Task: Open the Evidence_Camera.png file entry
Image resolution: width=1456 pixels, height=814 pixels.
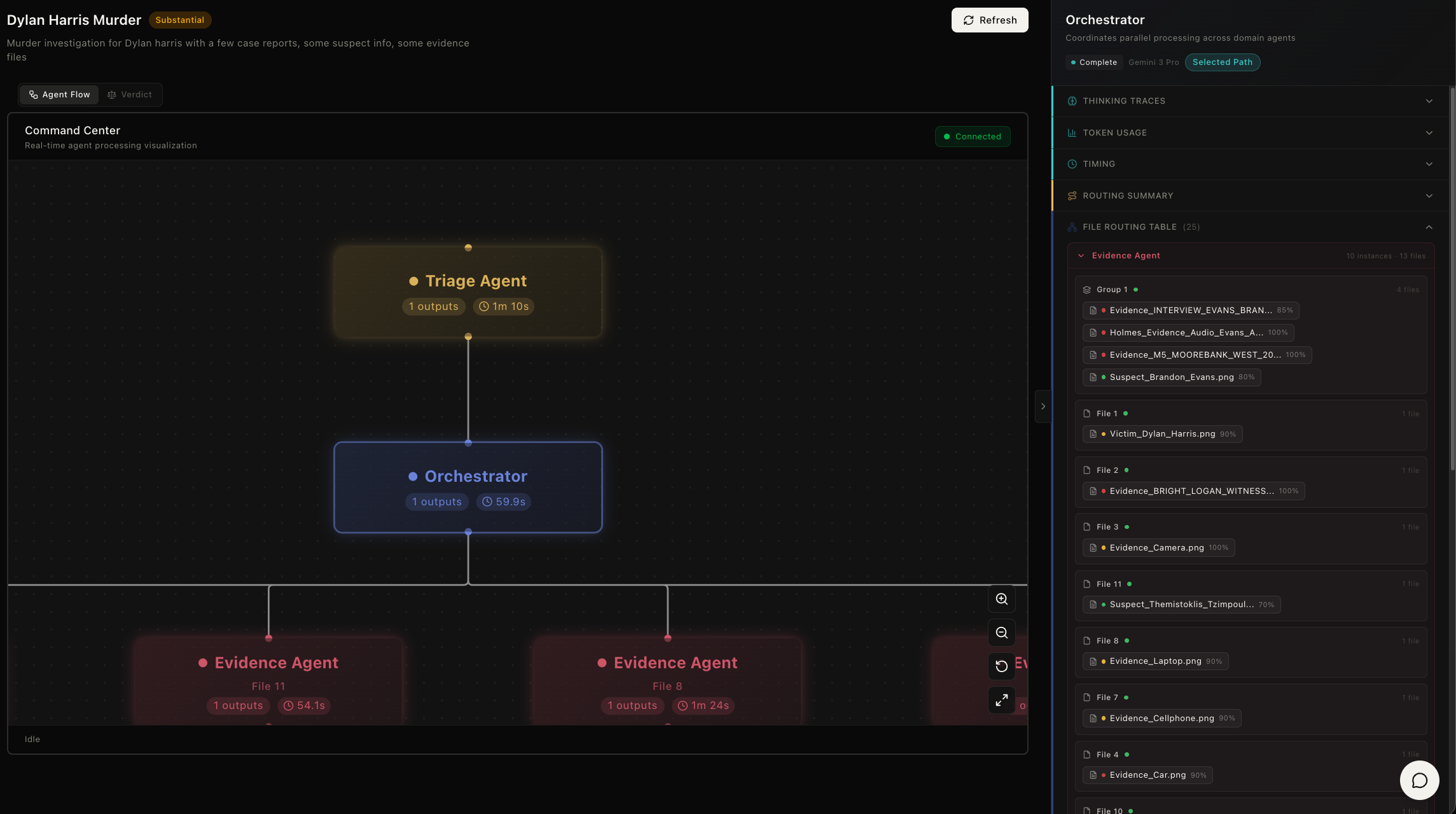Action: [x=1158, y=548]
